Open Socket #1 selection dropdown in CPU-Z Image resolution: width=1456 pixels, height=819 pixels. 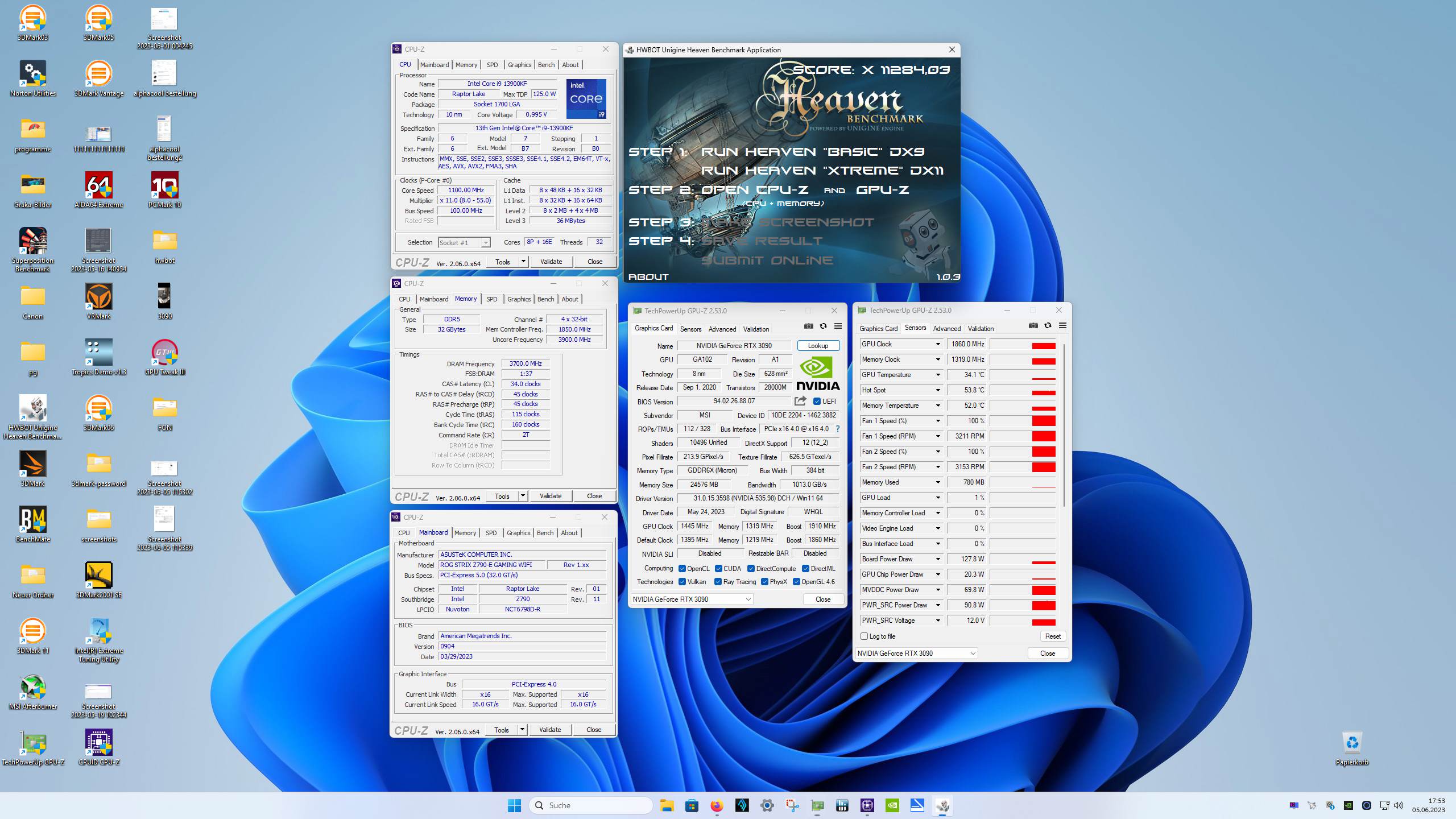[464, 243]
